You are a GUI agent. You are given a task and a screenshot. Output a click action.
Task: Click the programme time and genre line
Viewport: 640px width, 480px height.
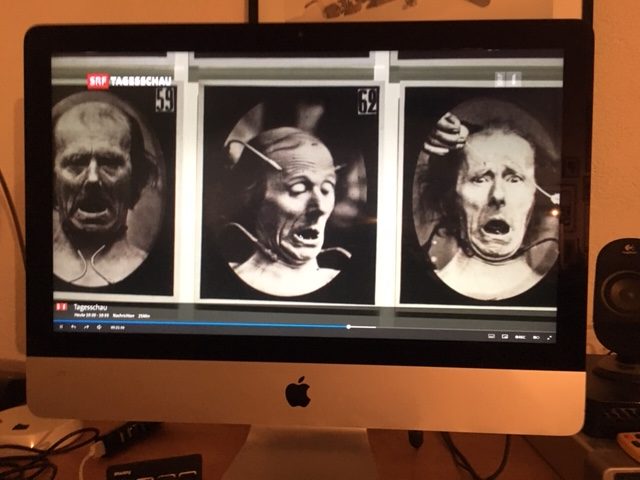[x=112, y=316]
